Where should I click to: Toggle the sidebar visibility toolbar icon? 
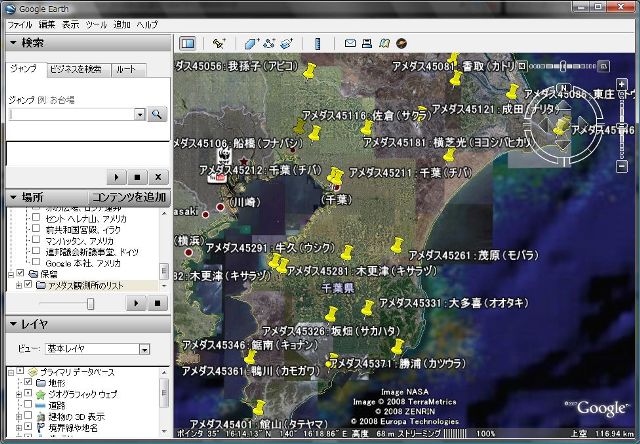pyautogui.click(x=187, y=43)
